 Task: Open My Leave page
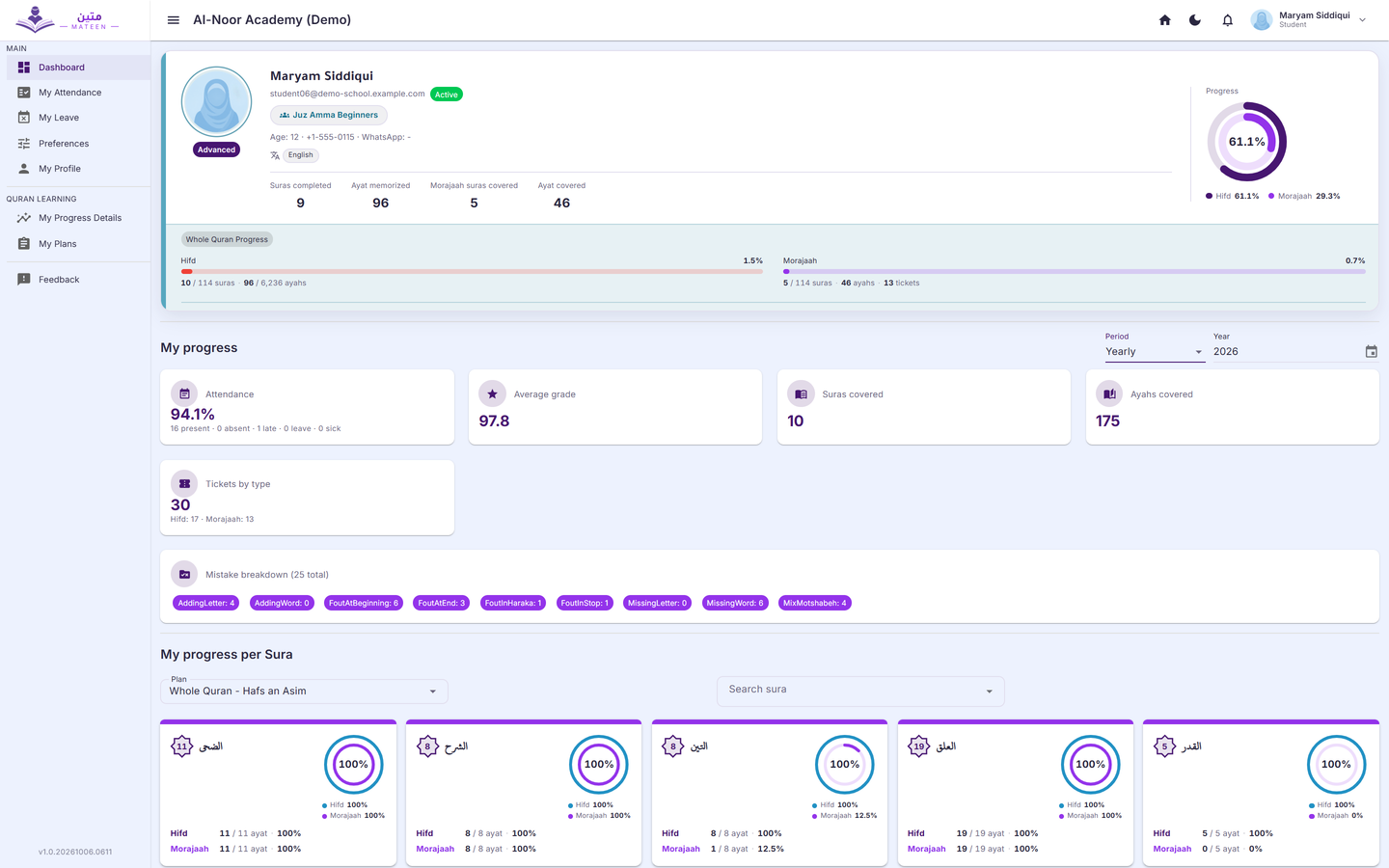coord(78,118)
